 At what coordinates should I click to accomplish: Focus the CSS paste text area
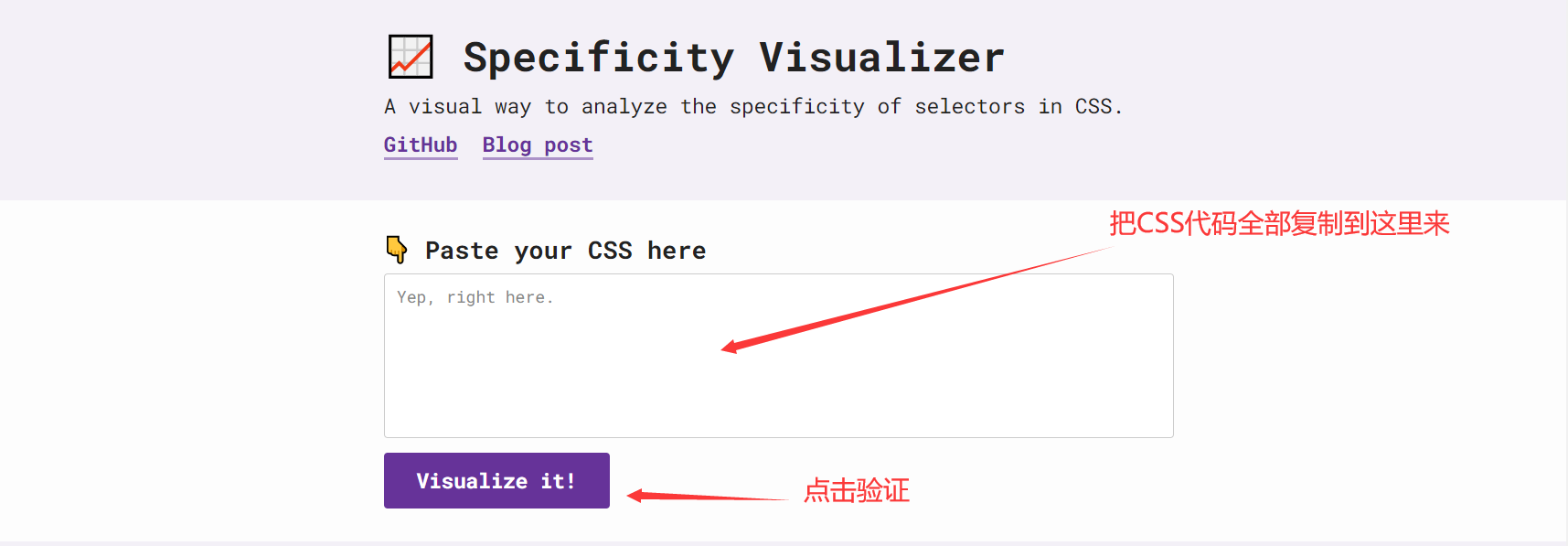[x=778, y=366]
